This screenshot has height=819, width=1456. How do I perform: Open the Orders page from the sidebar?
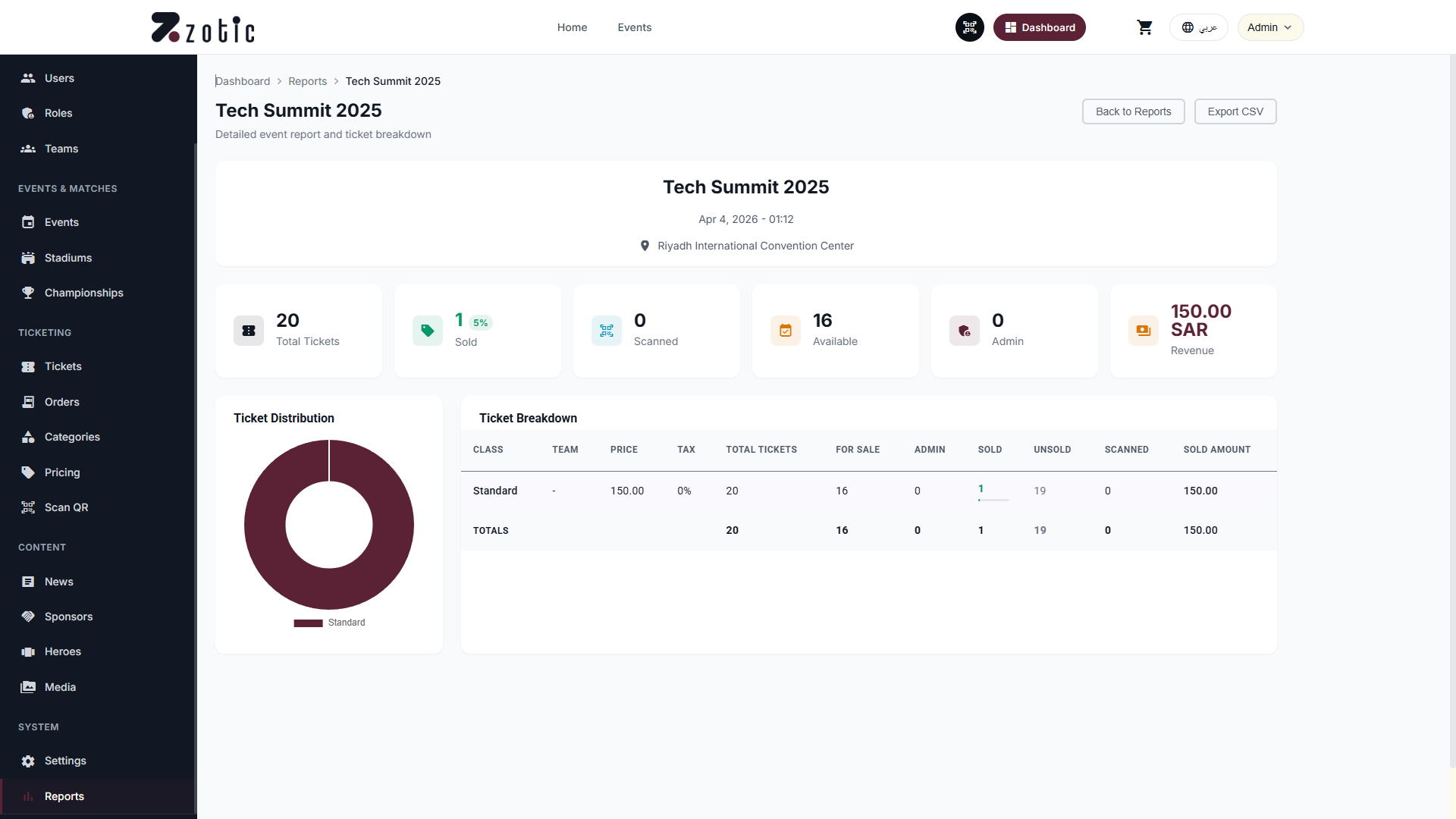click(x=61, y=402)
